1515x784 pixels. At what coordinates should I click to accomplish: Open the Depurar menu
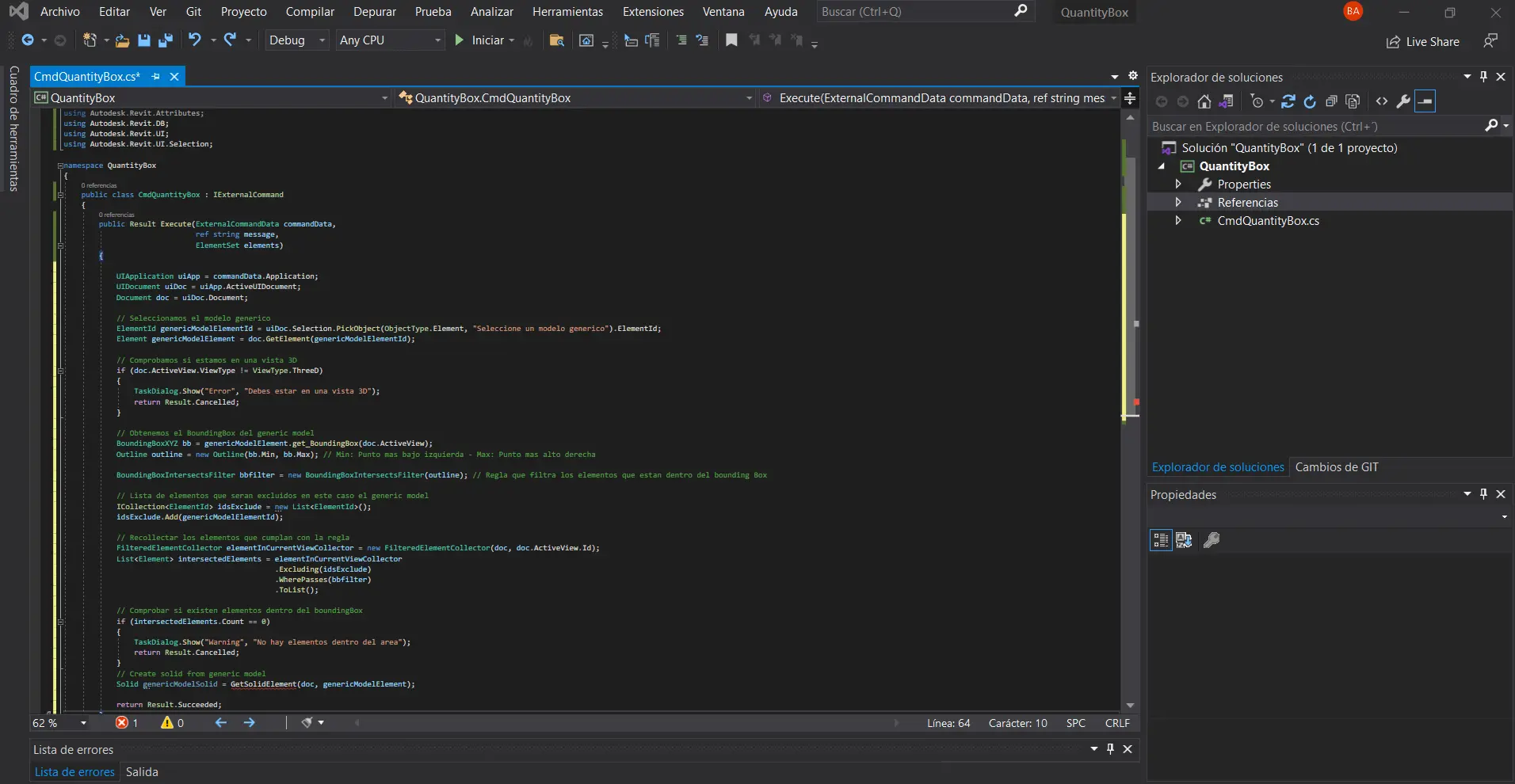pyautogui.click(x=375, y=12)
